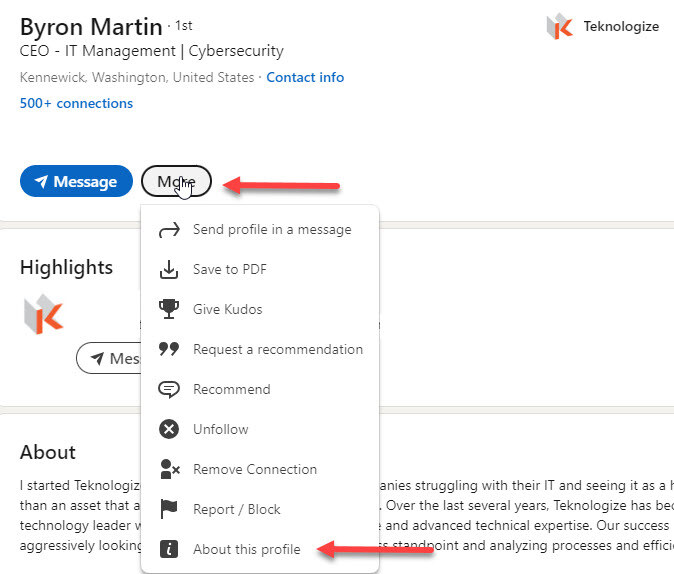Click the share arrow icon for Send profile
Viewport: 674px width, 574px height.
[x=170, y=229]
